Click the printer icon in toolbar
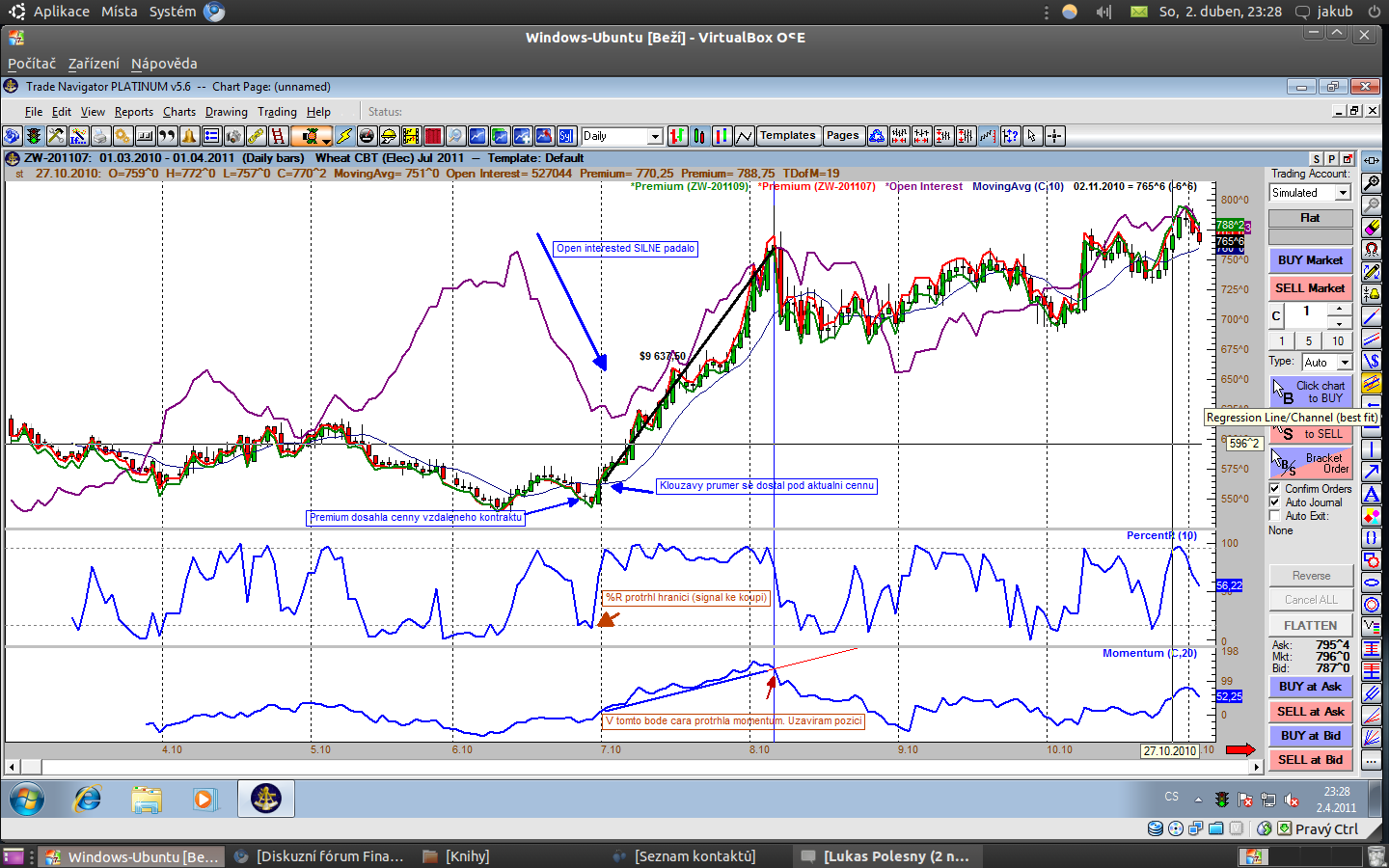 click(100, 136)
